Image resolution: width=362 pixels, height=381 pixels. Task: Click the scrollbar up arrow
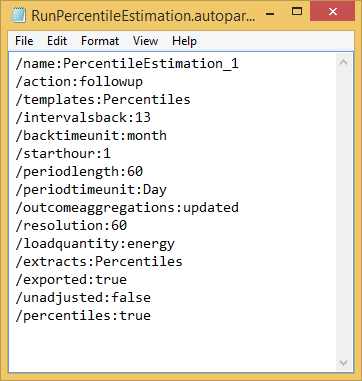[344, 62]
